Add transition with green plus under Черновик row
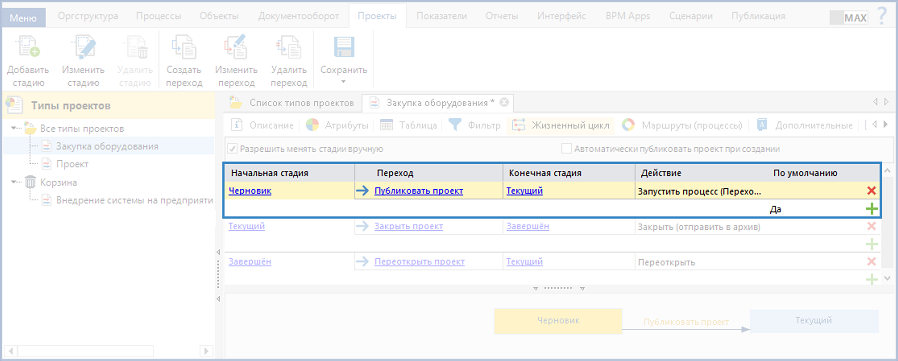898x361 pixels. click(x=872, y=209)
